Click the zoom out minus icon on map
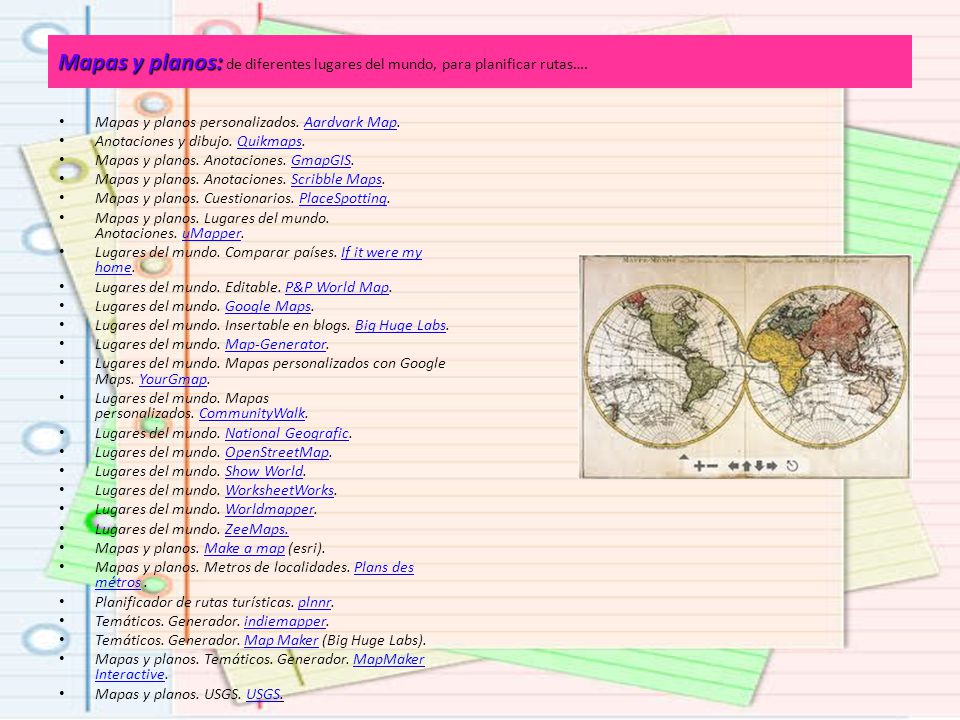Viewport: 960px width, 720px height. tap(713, 466)
